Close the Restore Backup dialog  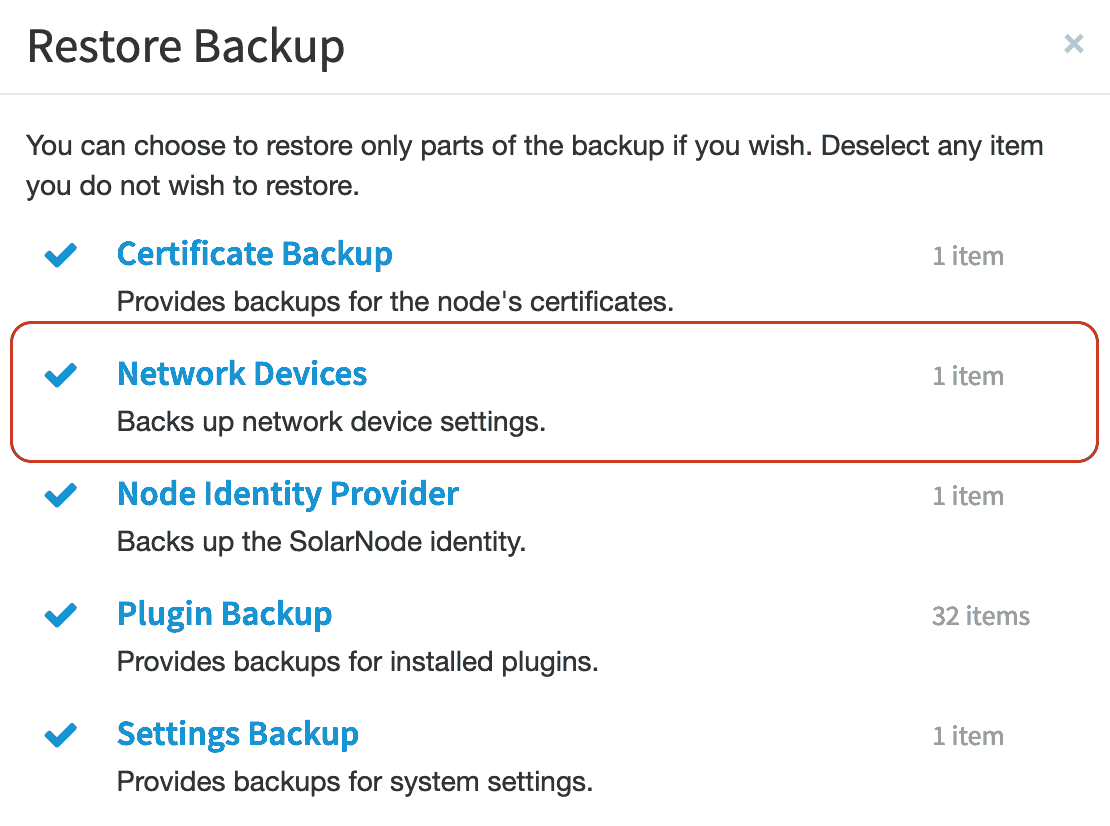[1073, 44]
